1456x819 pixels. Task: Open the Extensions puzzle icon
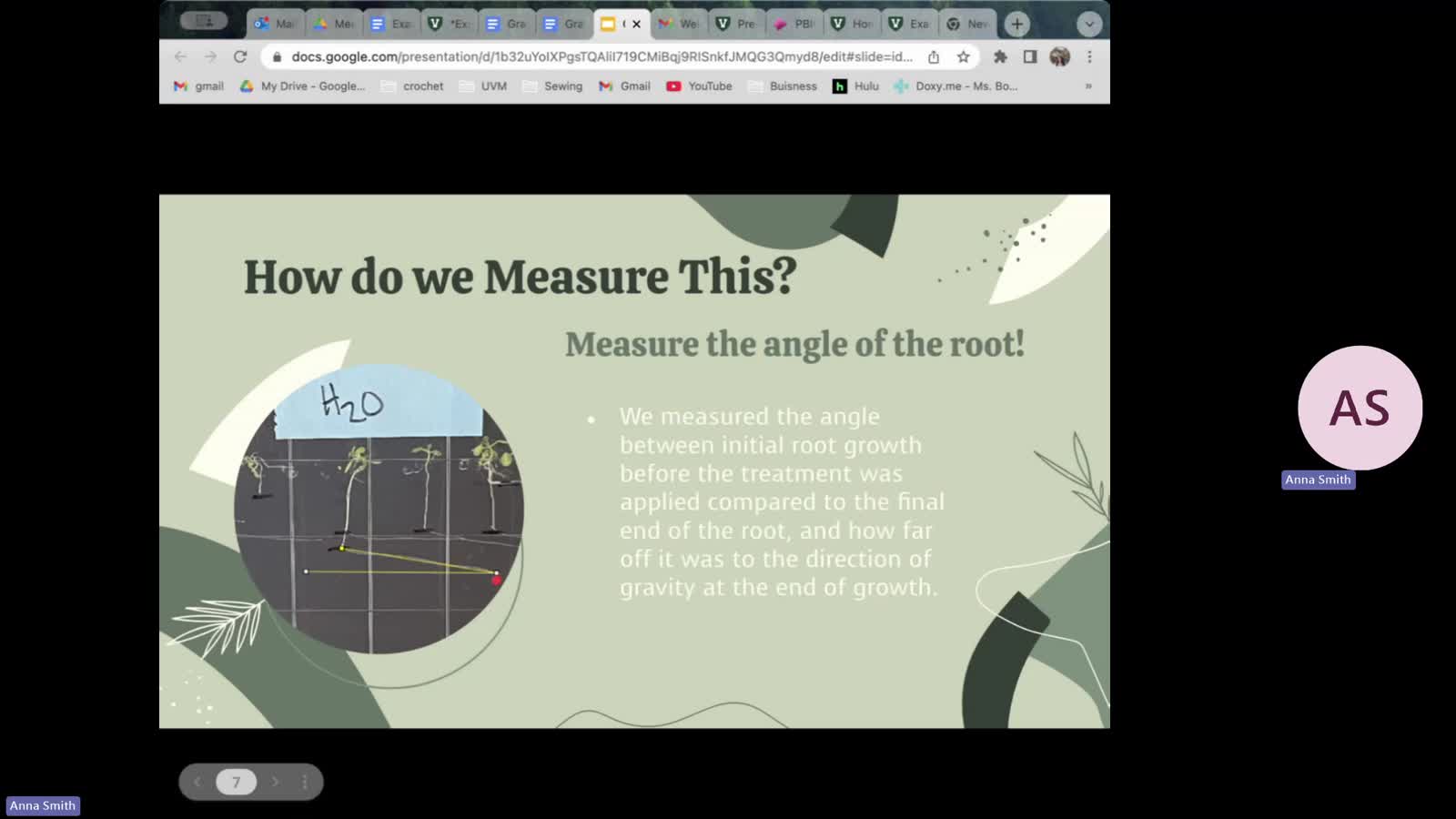[x=1000, y=56]
